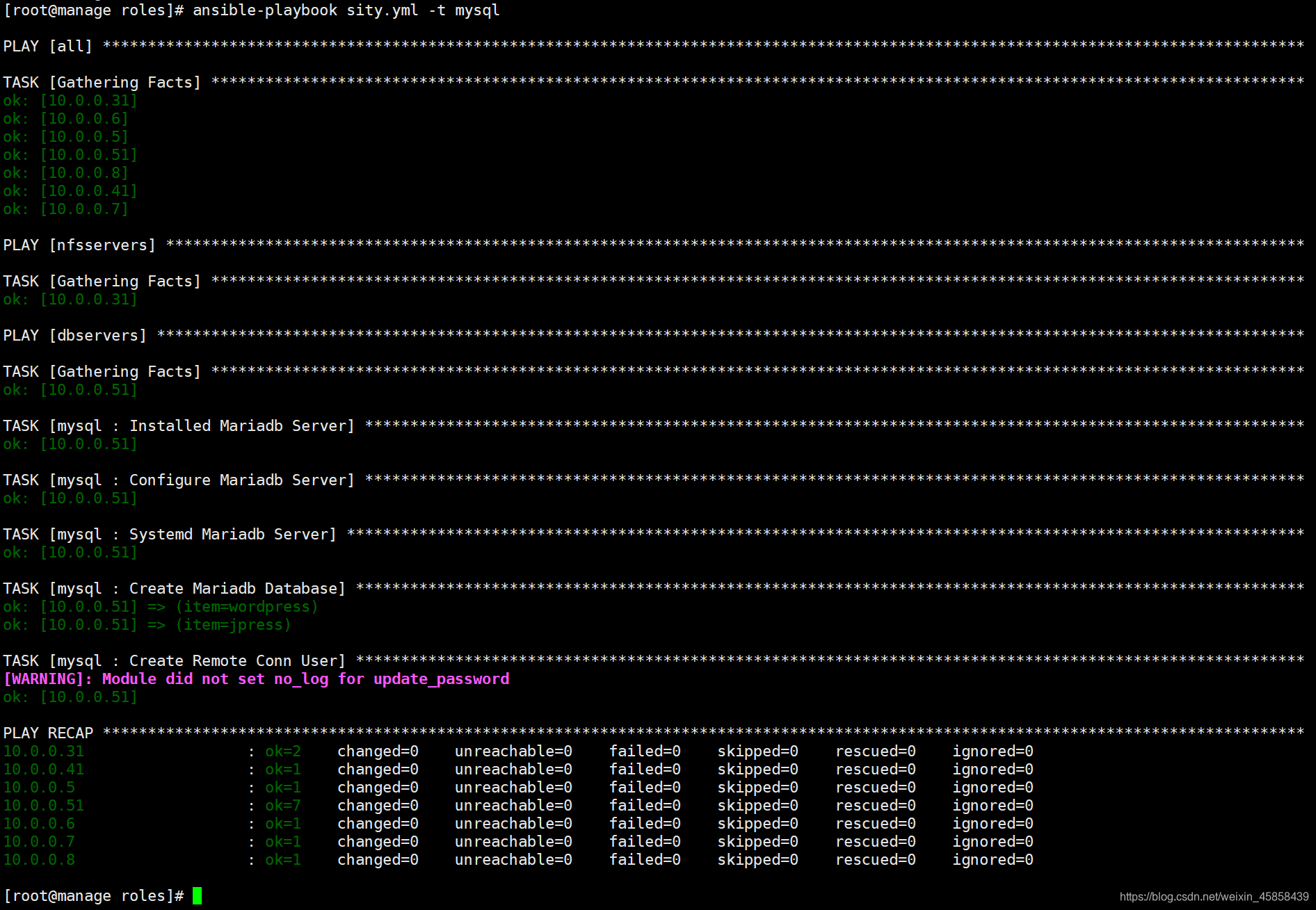The width and height of the screenshot is (1316, 910).
Task: Click 'ok=2' in the 10.0.0.31 recap row
Action: (x=283, y=751)
